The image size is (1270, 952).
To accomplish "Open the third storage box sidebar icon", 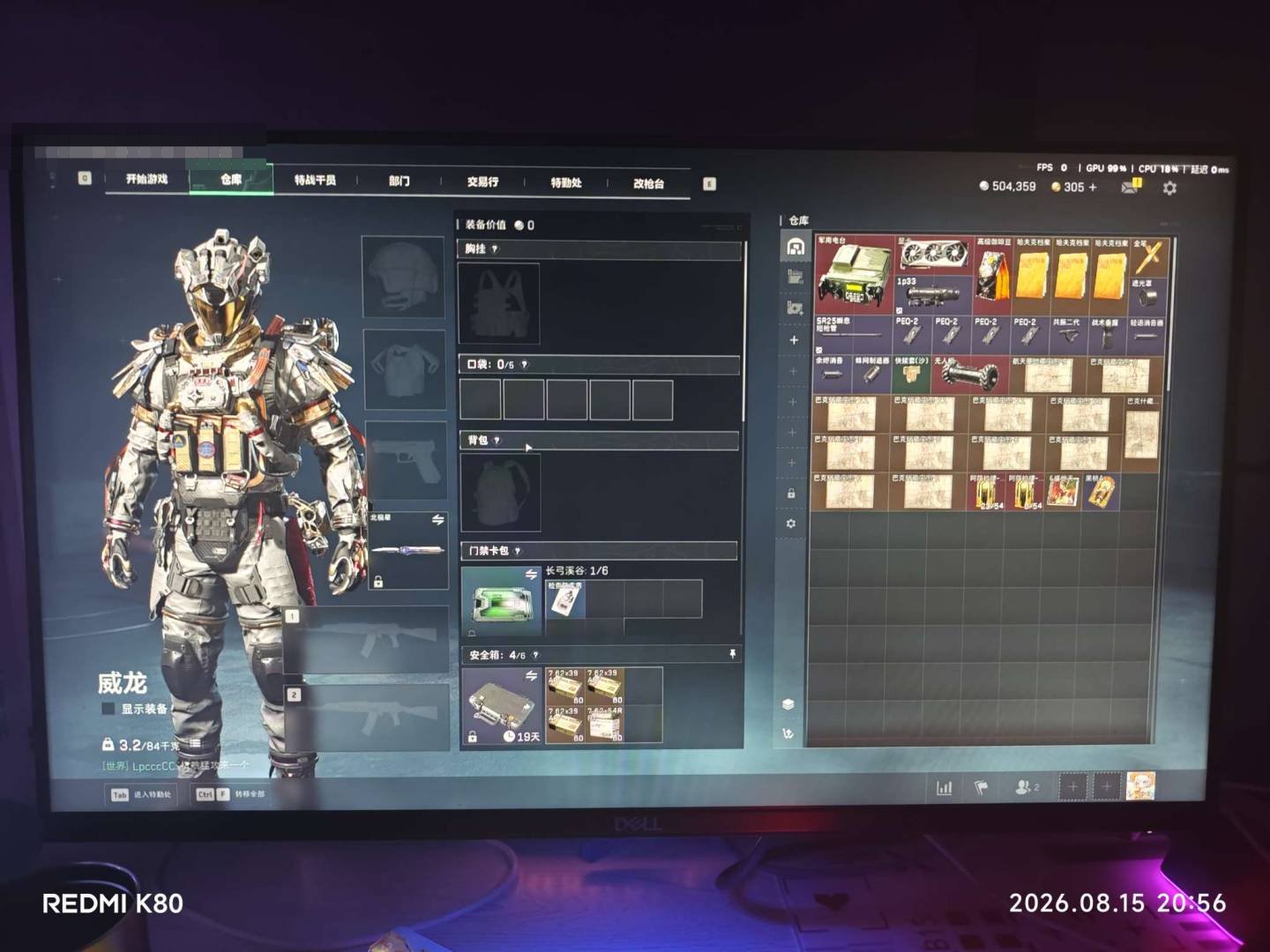I will pos(795,308).
